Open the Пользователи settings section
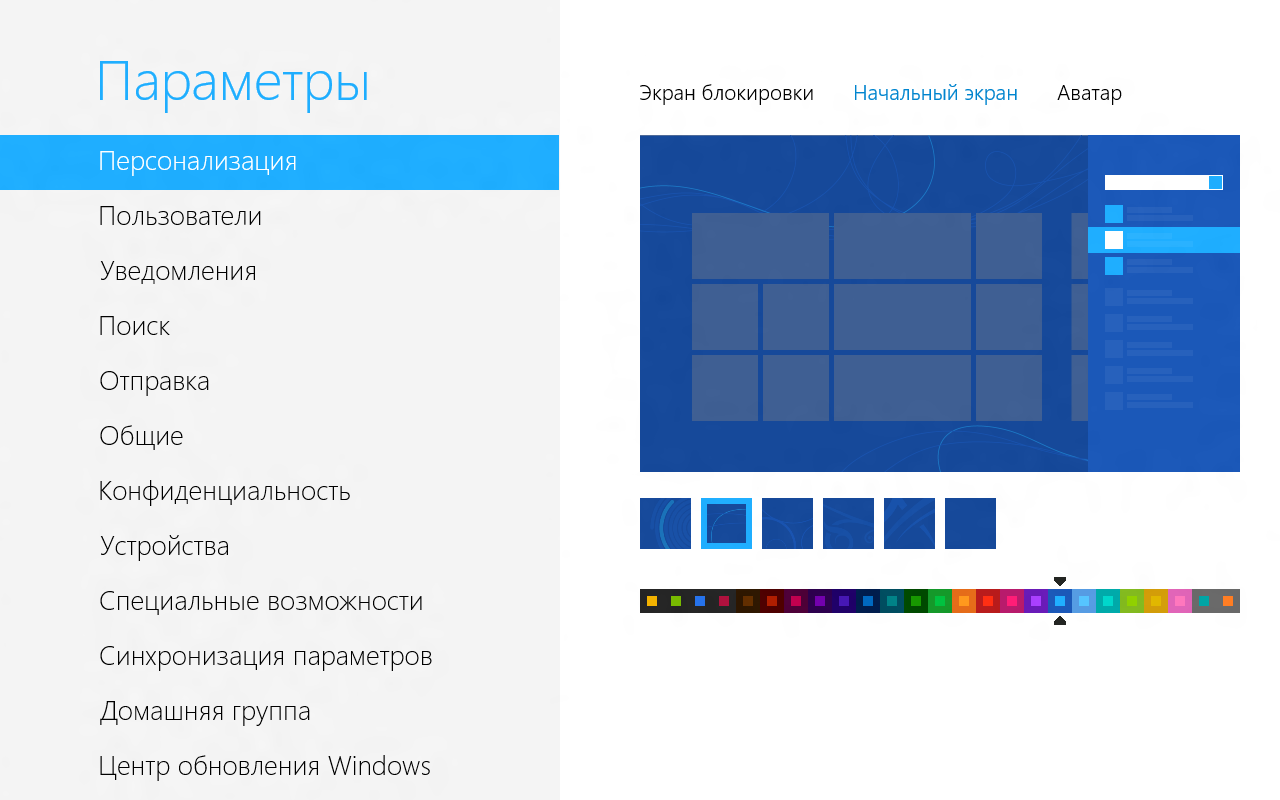 coord(180,217)
